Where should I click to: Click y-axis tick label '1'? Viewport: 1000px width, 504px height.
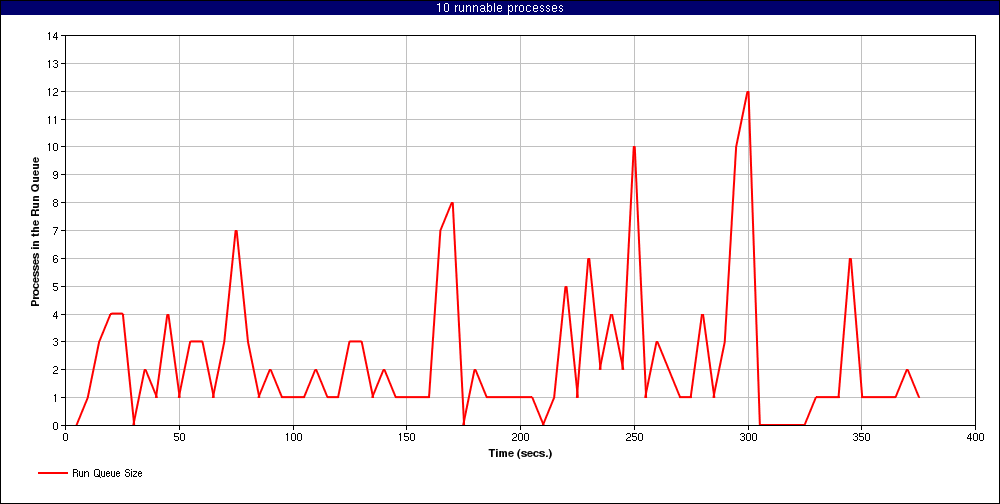click(55, 397)
